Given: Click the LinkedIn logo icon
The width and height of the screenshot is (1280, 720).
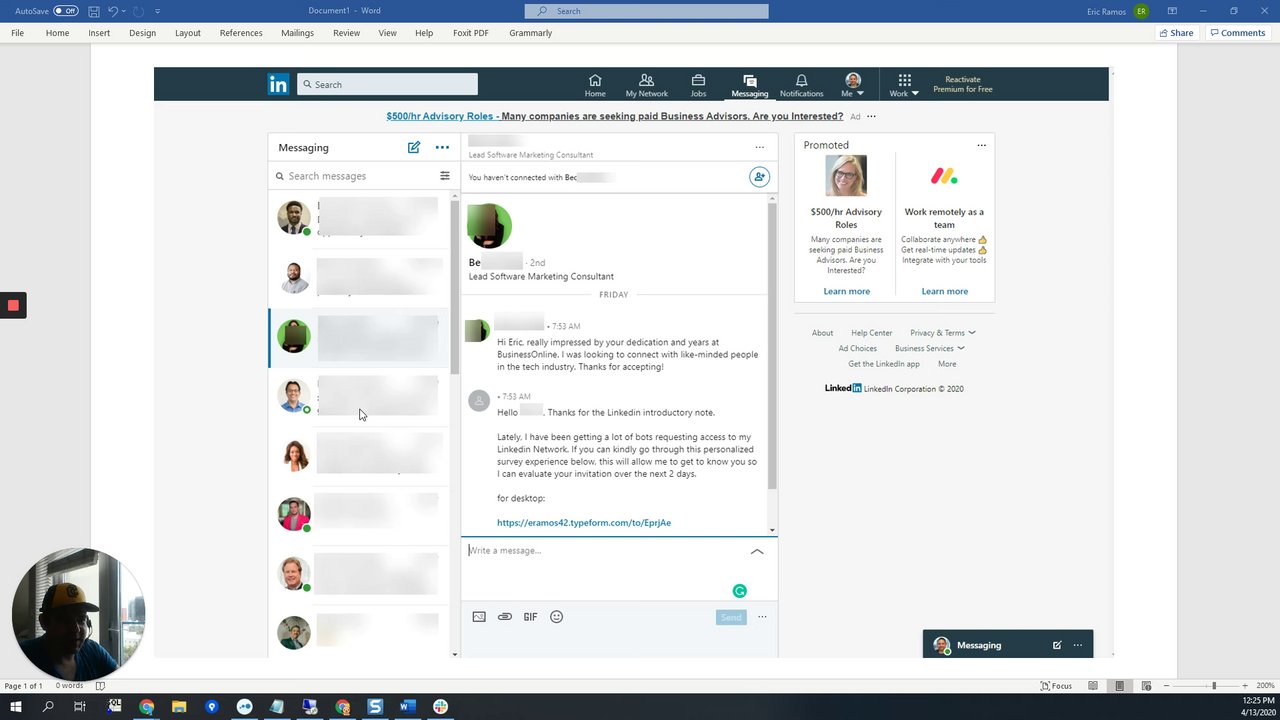Looking at the screenshot, I should 278,84.
